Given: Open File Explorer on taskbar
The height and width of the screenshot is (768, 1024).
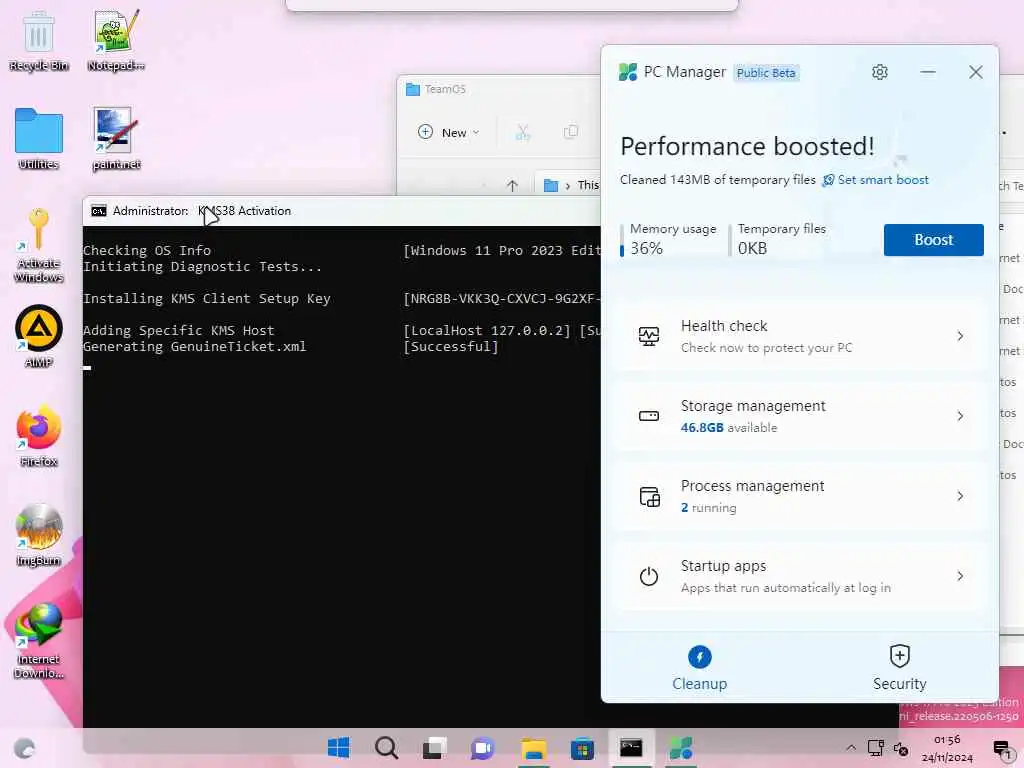Looking at the screenshot, I should [x=533, y=748].
